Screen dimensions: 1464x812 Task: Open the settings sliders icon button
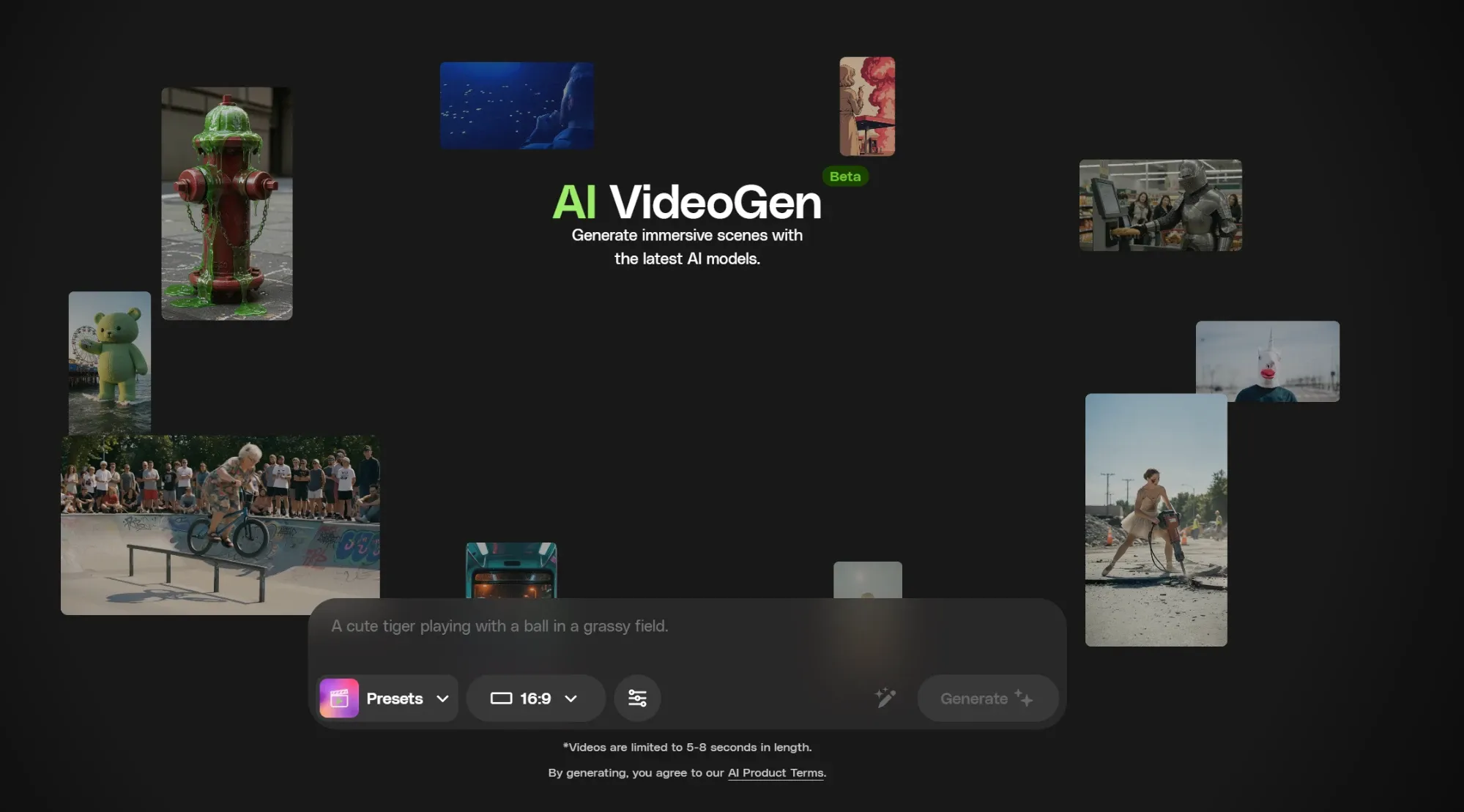[x=637, y=699]
